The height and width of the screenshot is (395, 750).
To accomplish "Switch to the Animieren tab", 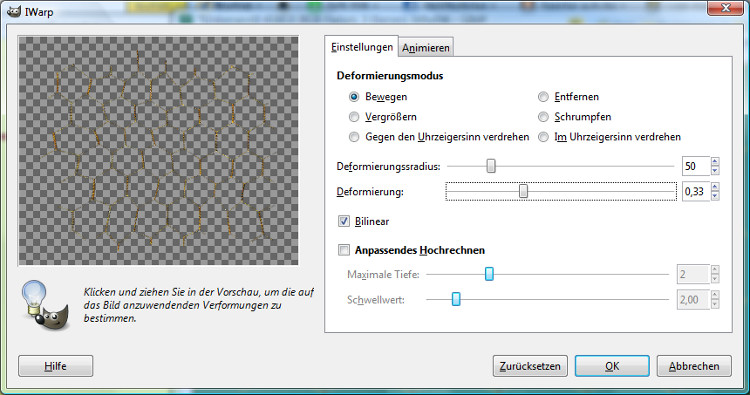I will tap(426, 48).
